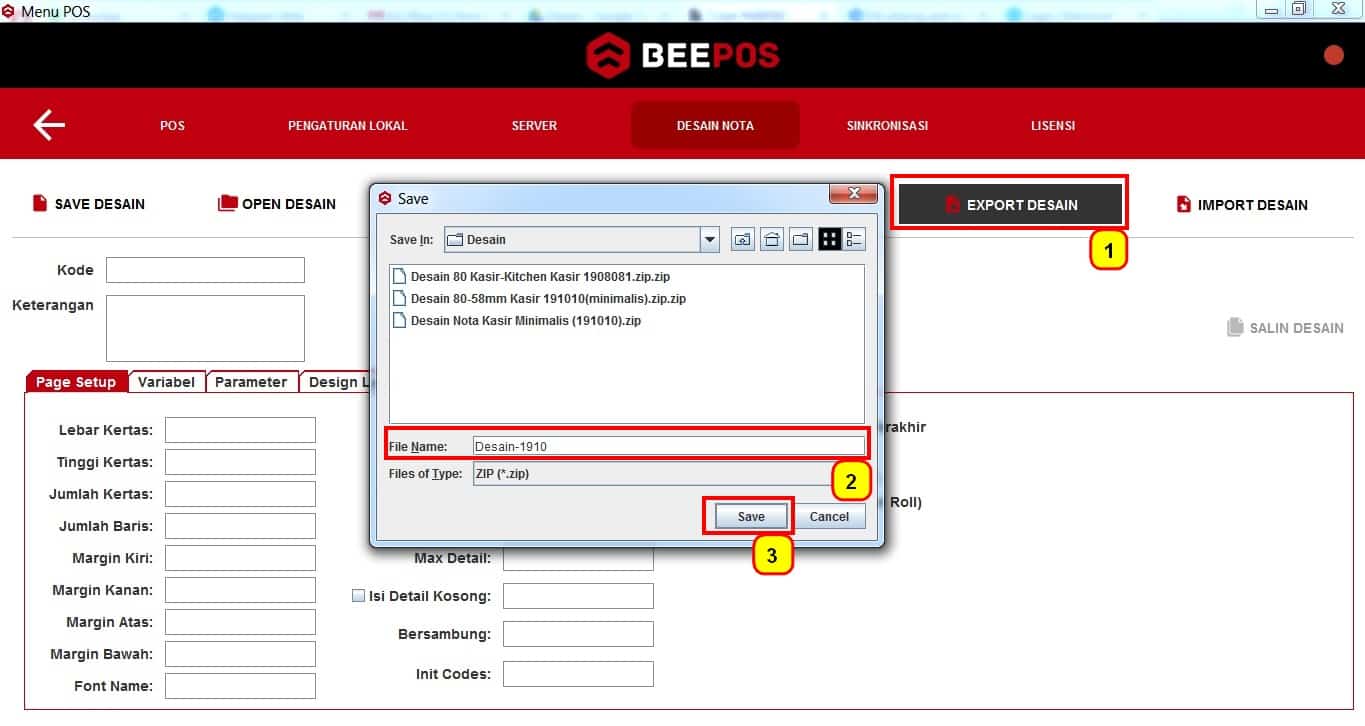This screenshot has height=726, width=1365.
Task: Click the back arrow icon
Action: [x=49, y=125]
